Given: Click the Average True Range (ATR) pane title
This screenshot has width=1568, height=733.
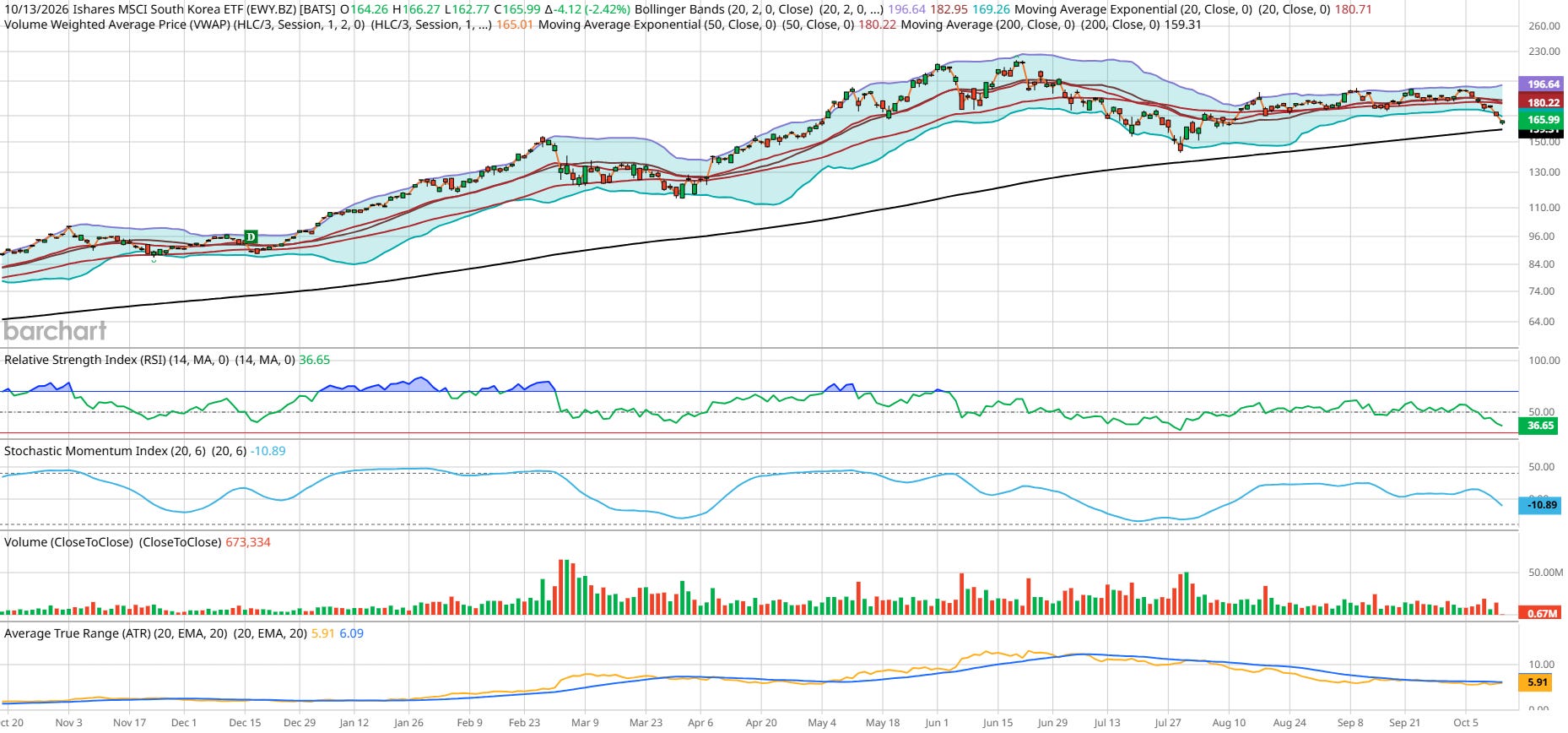Looking at the screenshot, I should [116, 633].
